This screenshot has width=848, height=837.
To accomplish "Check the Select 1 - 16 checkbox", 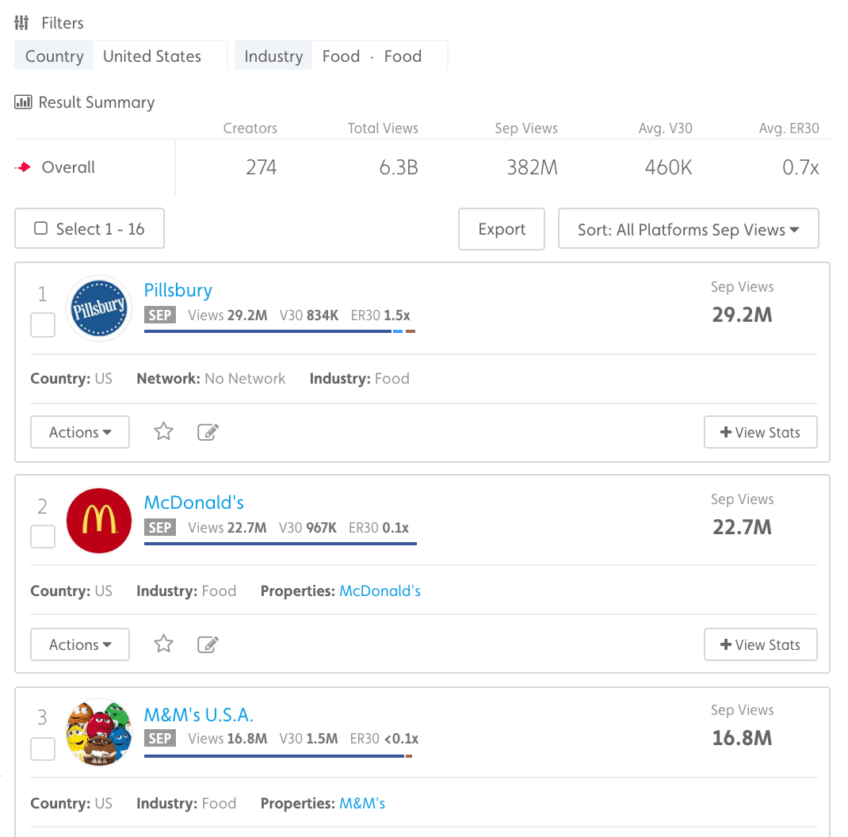I will 40,228.
